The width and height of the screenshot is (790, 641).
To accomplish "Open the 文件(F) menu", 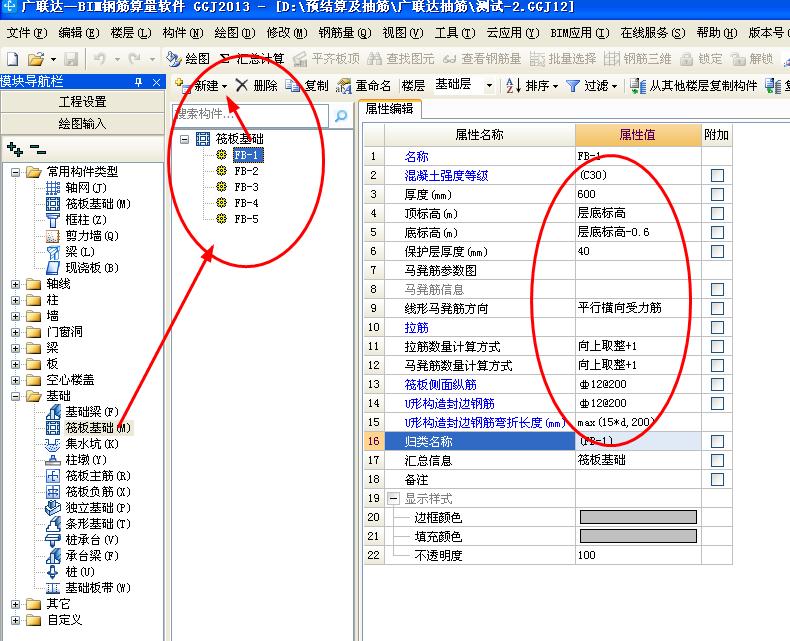I will point(27,33).
